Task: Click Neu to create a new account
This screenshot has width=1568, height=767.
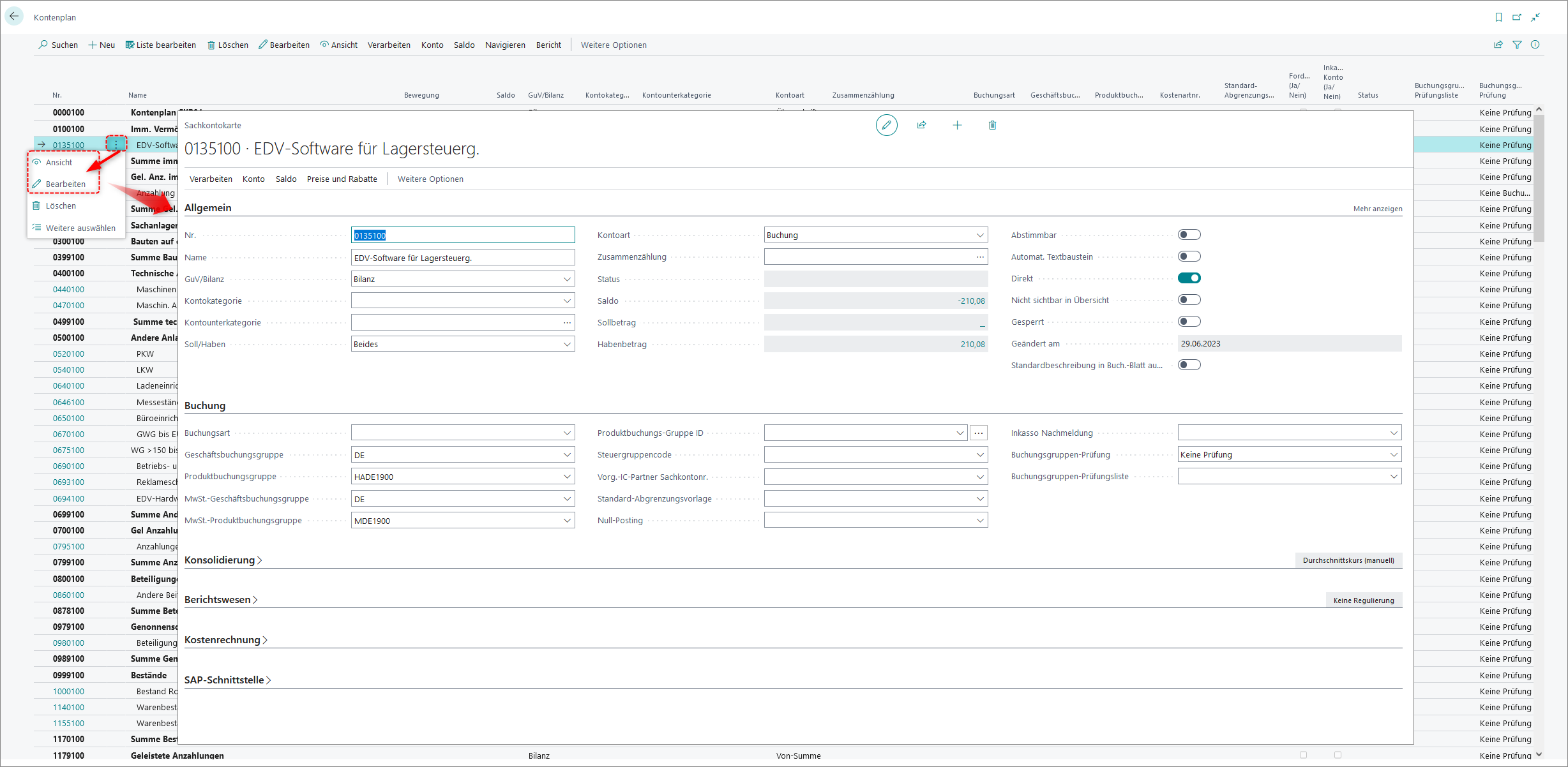Action: [102, 45]
